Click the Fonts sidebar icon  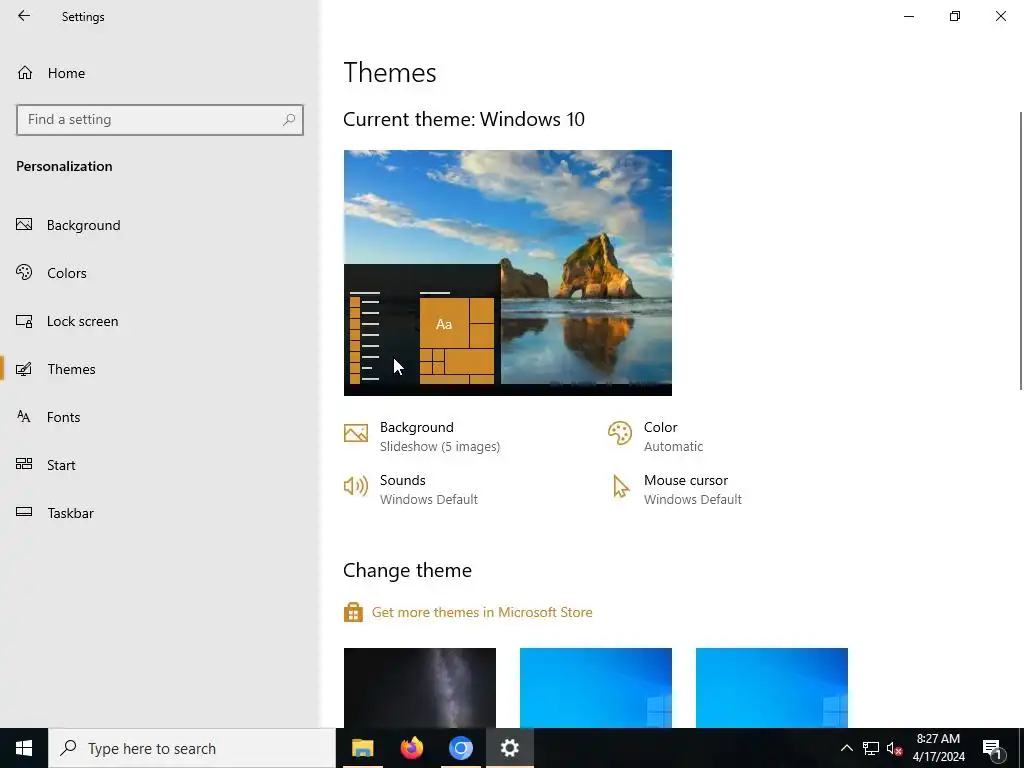24,417
